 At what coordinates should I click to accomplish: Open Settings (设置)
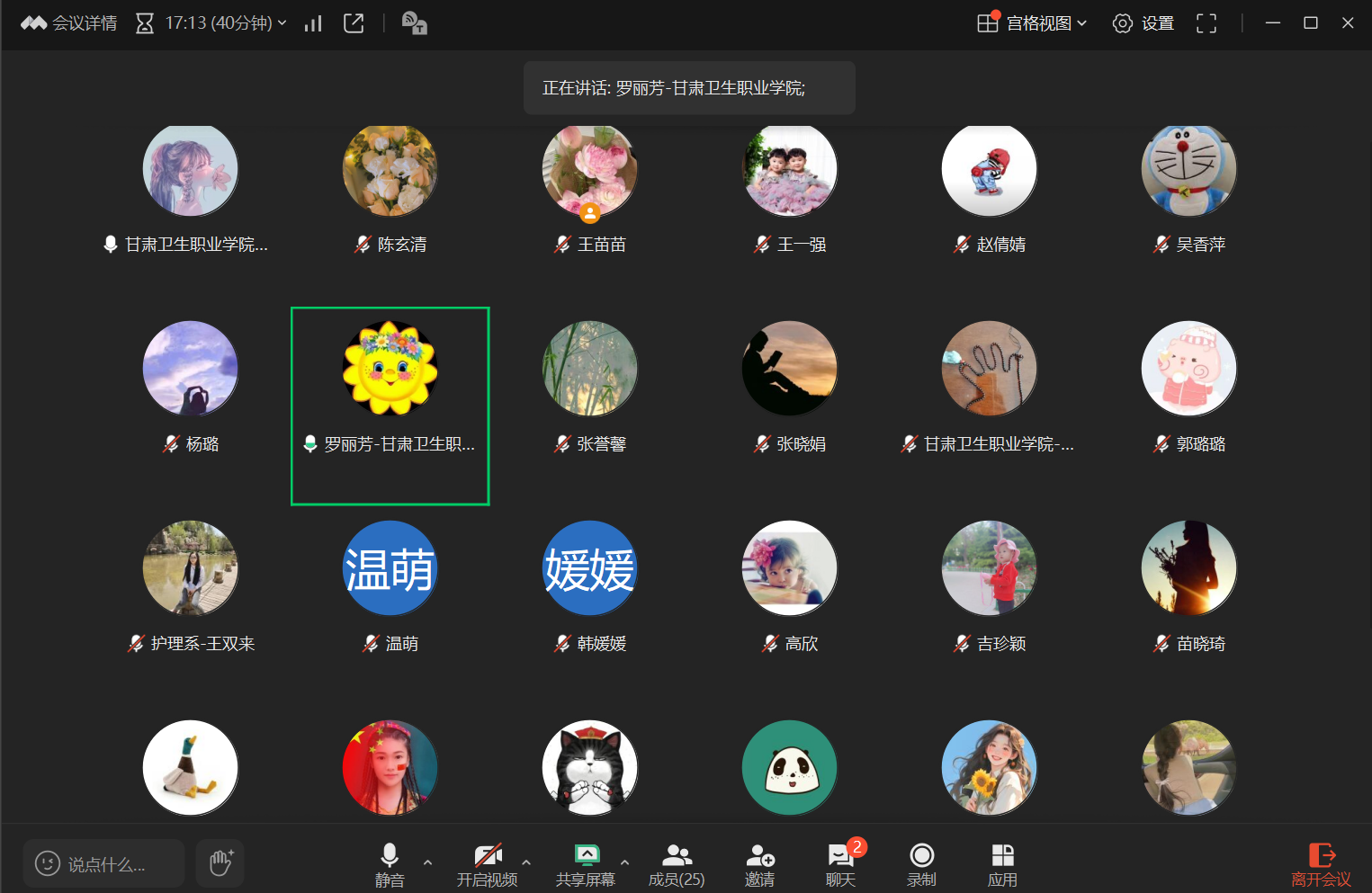[x=1143, y=23]
